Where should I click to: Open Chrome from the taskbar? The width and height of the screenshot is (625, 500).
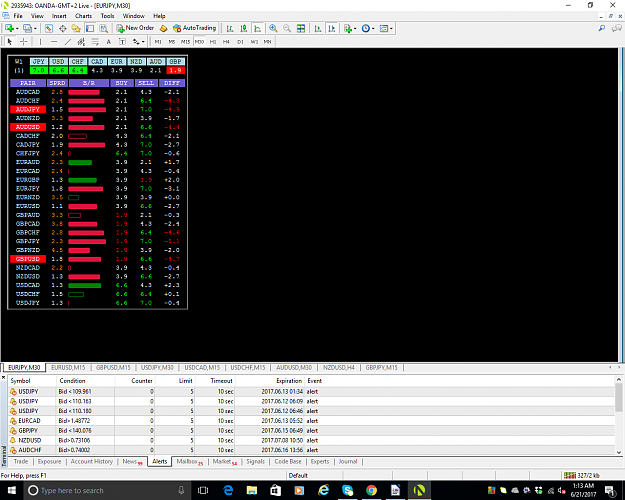(x=371, y=490)
